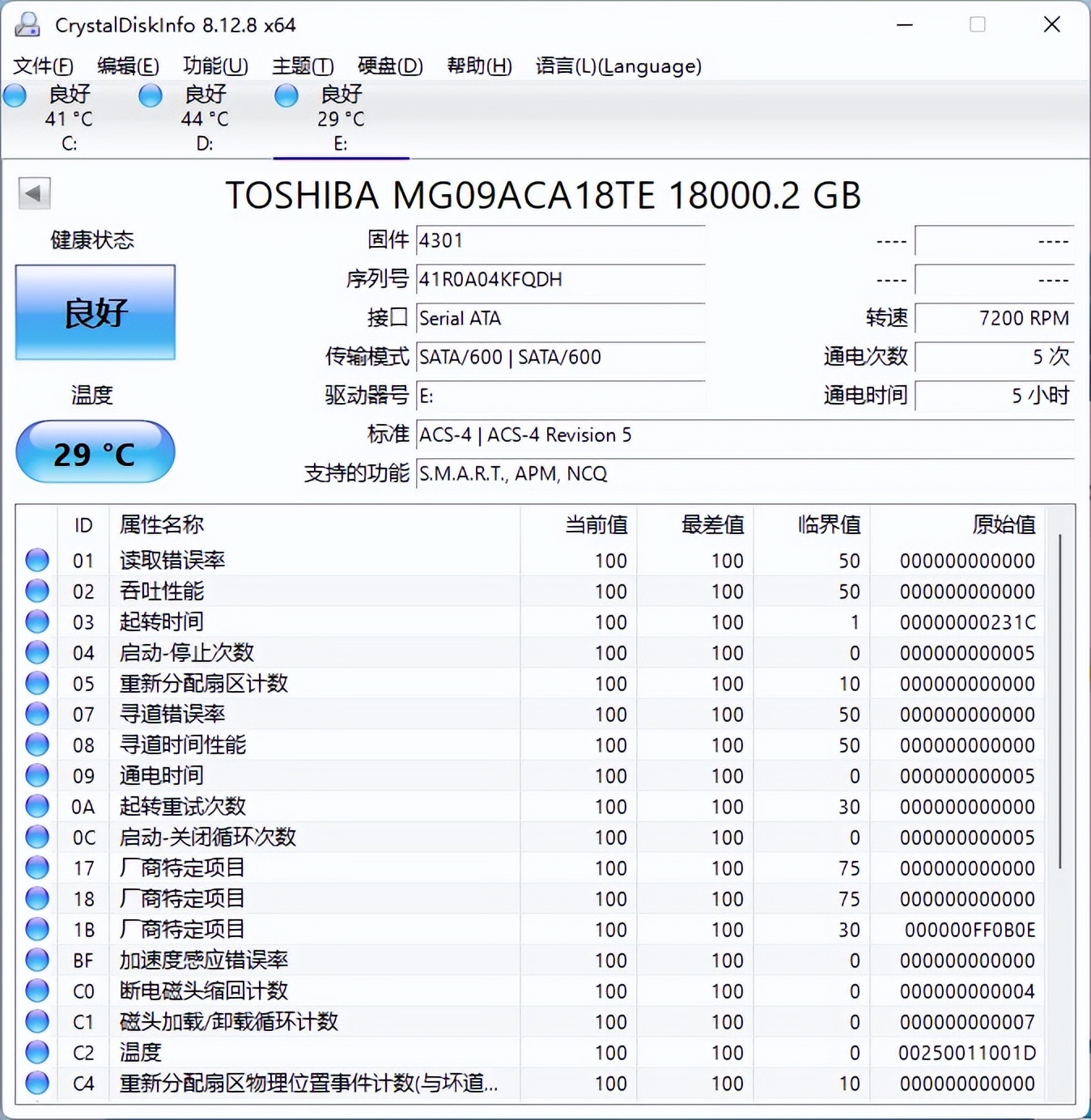
Task: Click raw value 000000000004
Action: (x=967, y=991)
